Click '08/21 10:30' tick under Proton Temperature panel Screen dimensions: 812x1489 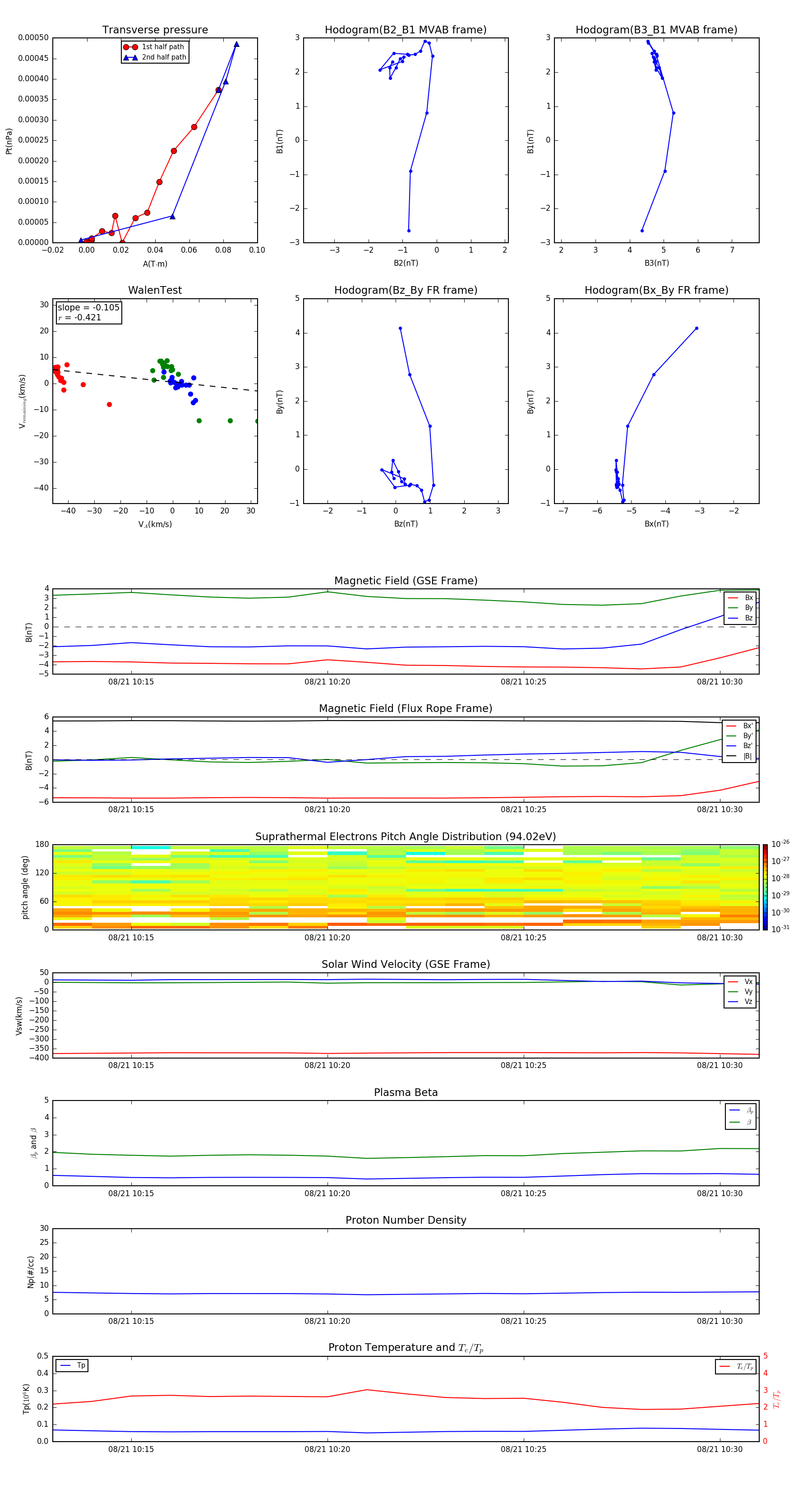click(720, 1450)
